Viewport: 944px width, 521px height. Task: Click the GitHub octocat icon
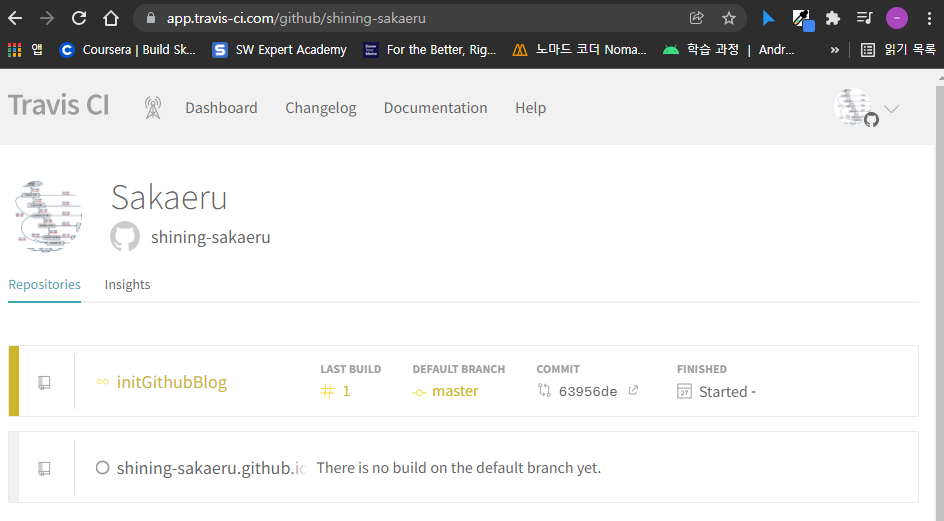pos(125,237)
